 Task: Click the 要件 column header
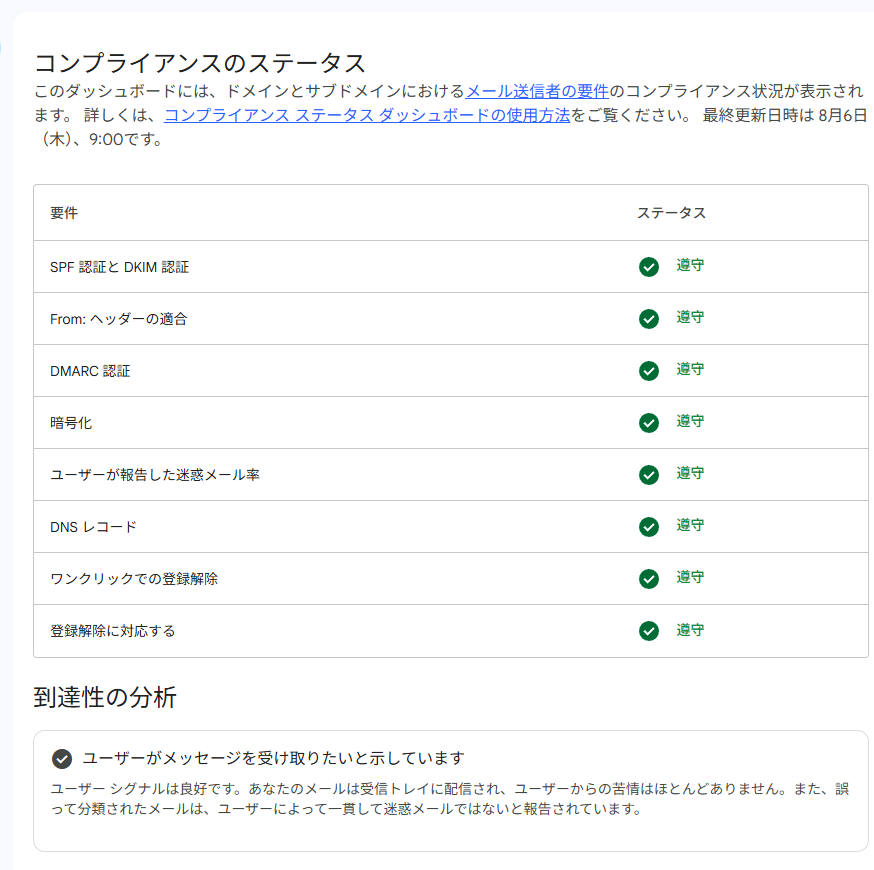click(x=64, y=213)
